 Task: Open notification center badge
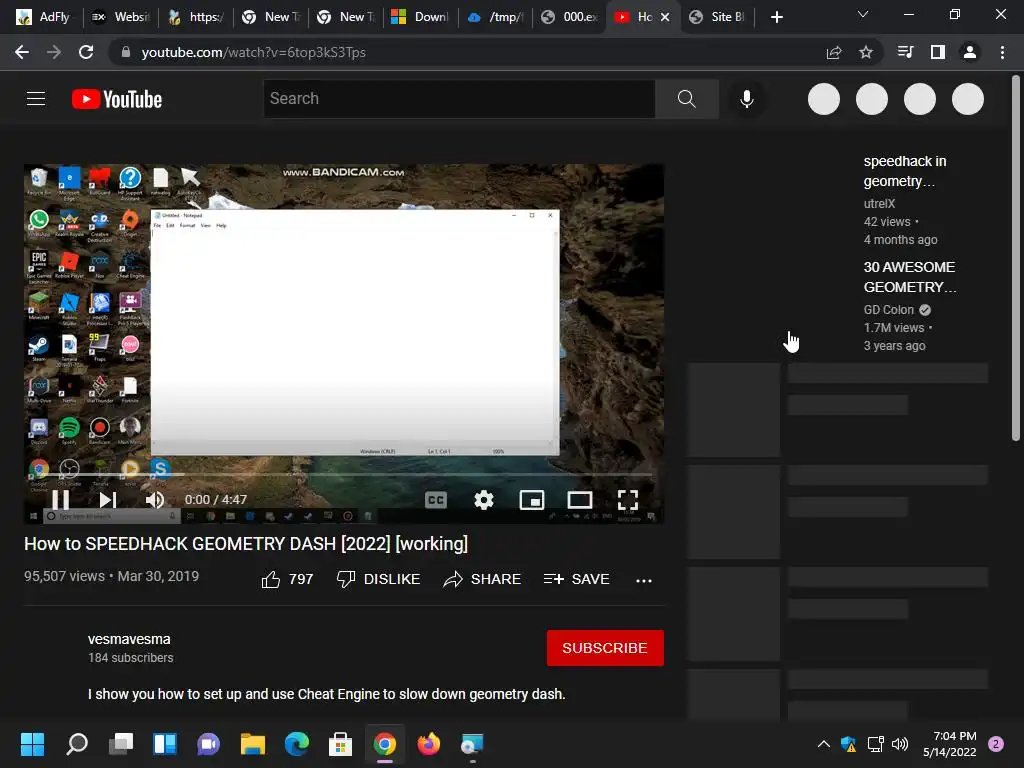click(x=996, y=744)
